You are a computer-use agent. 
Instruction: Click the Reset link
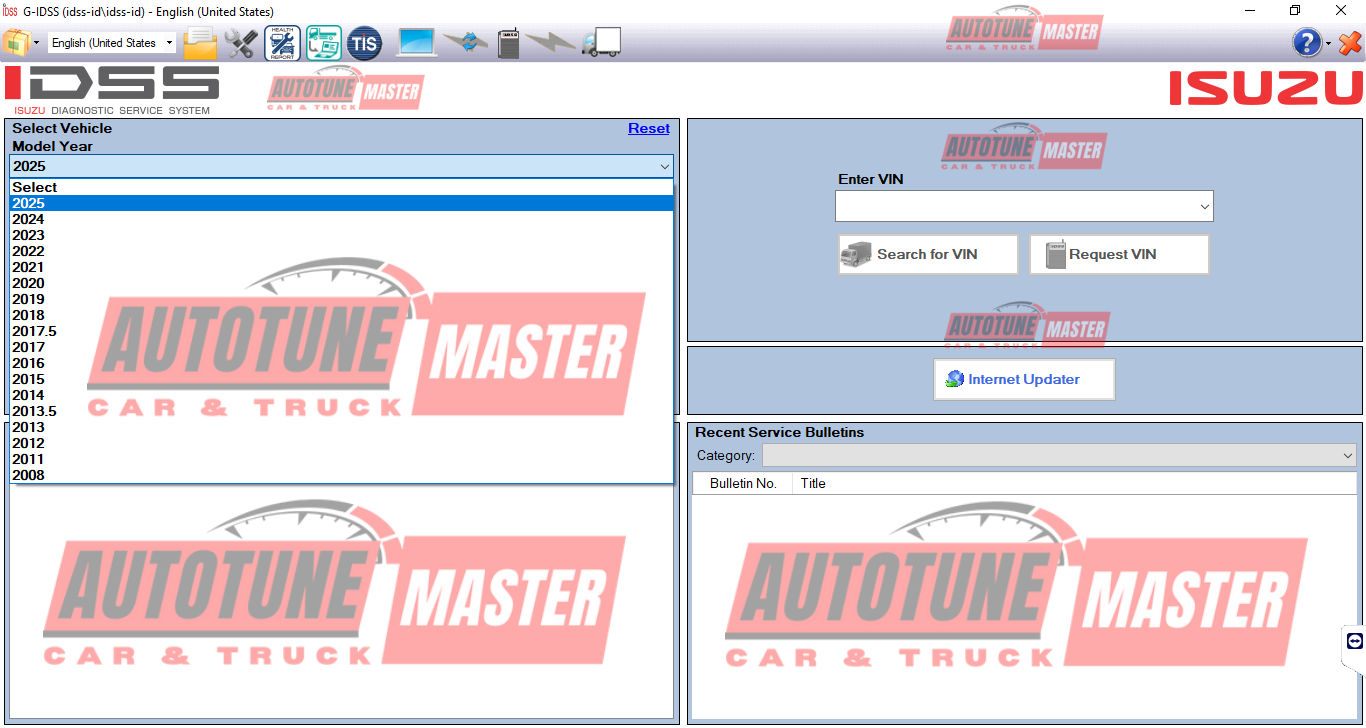click(x=648, y=128)
